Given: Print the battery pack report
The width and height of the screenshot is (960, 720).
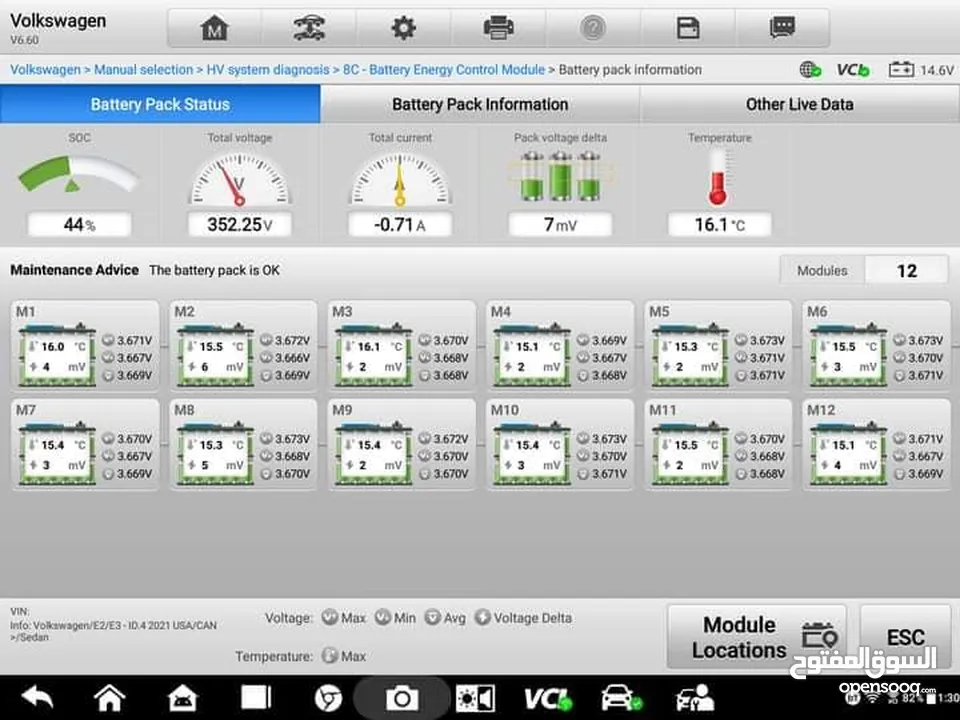Looking at the screenshot, I should pos(498,28).
